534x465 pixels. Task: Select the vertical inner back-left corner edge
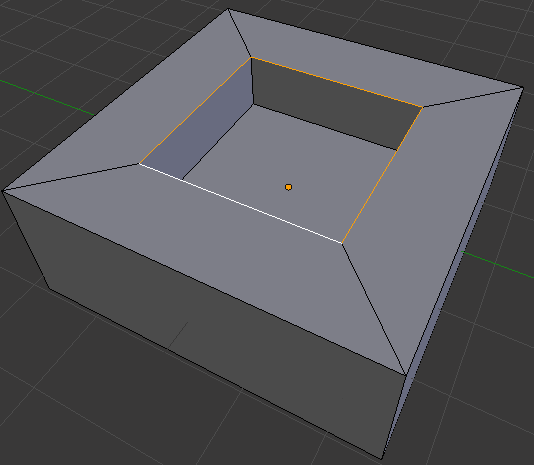pos(253,81)
